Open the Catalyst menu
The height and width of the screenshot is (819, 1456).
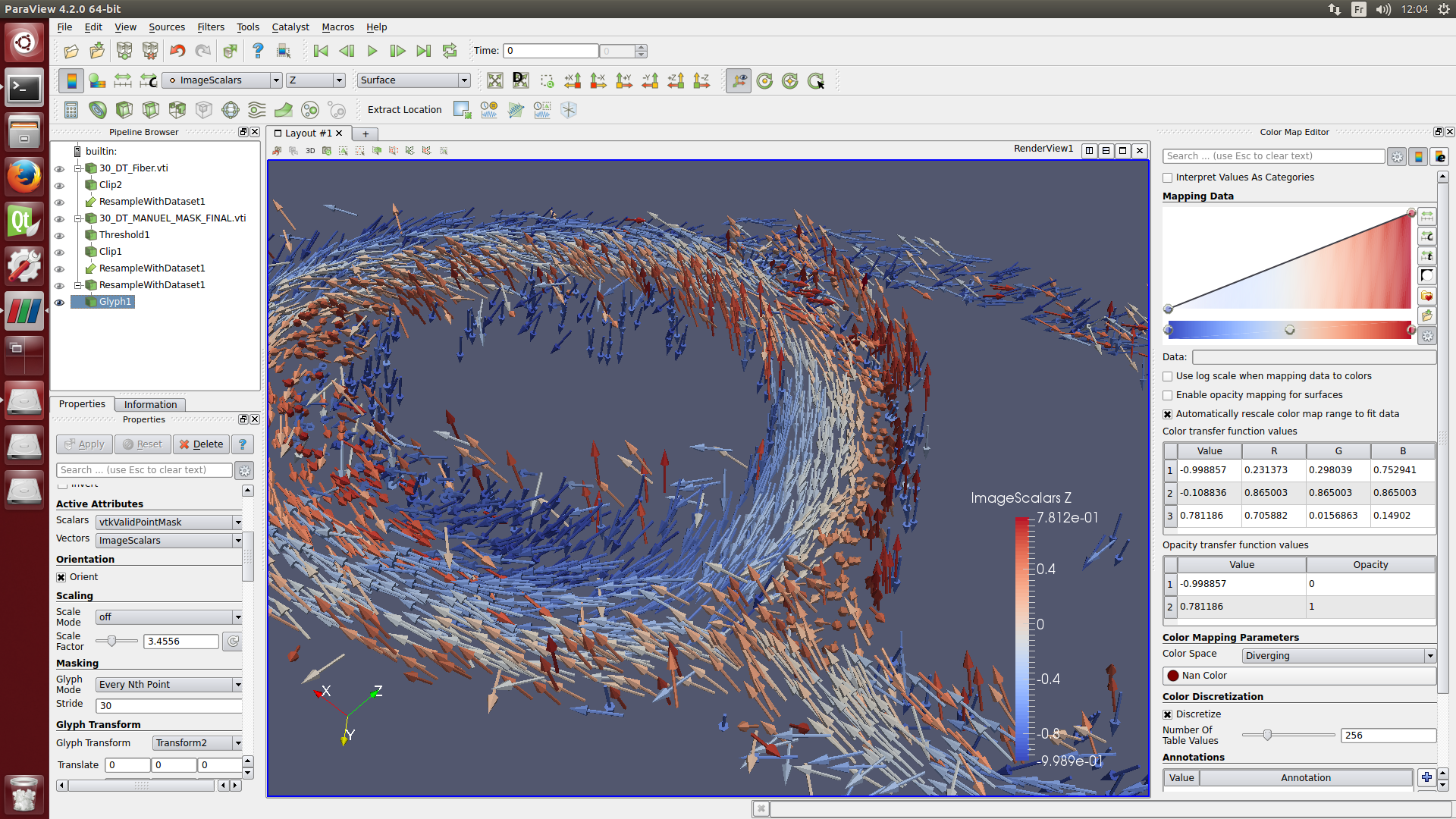[x=290, y=27]
